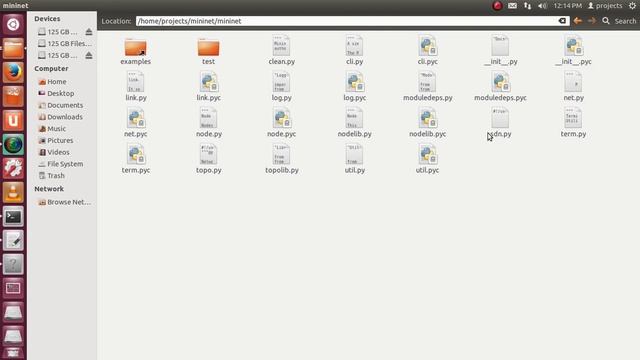Open Ubuntu One from launcher
Image resolution: width=640 pixels, height=360 pixels.
(13, 120)
